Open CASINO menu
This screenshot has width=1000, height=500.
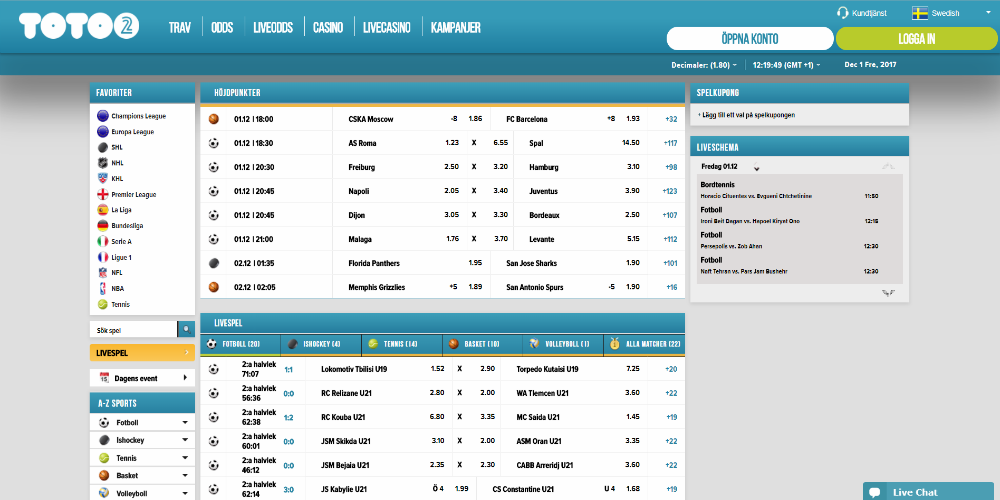tap(328, 27)
